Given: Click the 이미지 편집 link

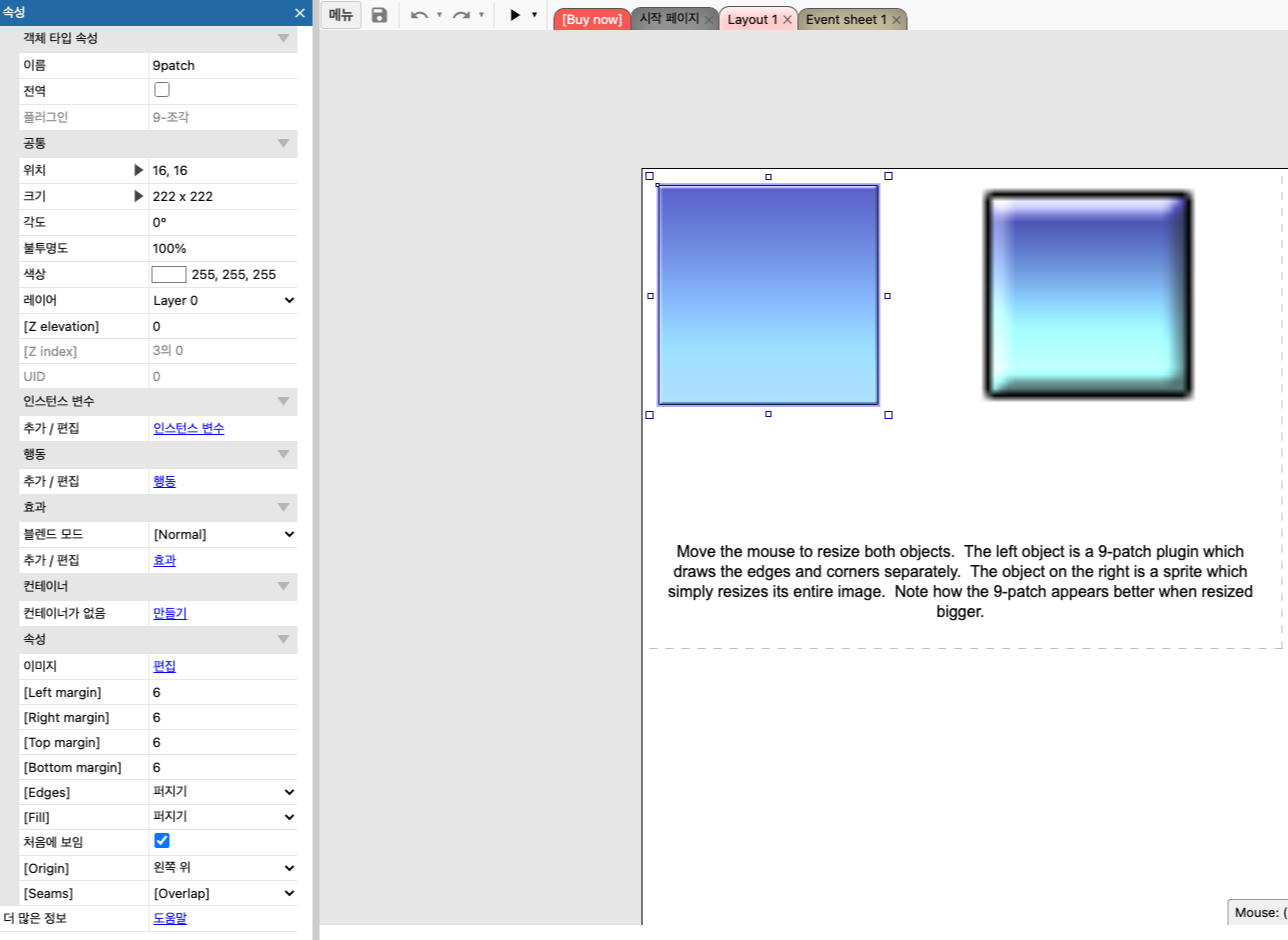Looking at the screenshot, I should pos(164,666).
